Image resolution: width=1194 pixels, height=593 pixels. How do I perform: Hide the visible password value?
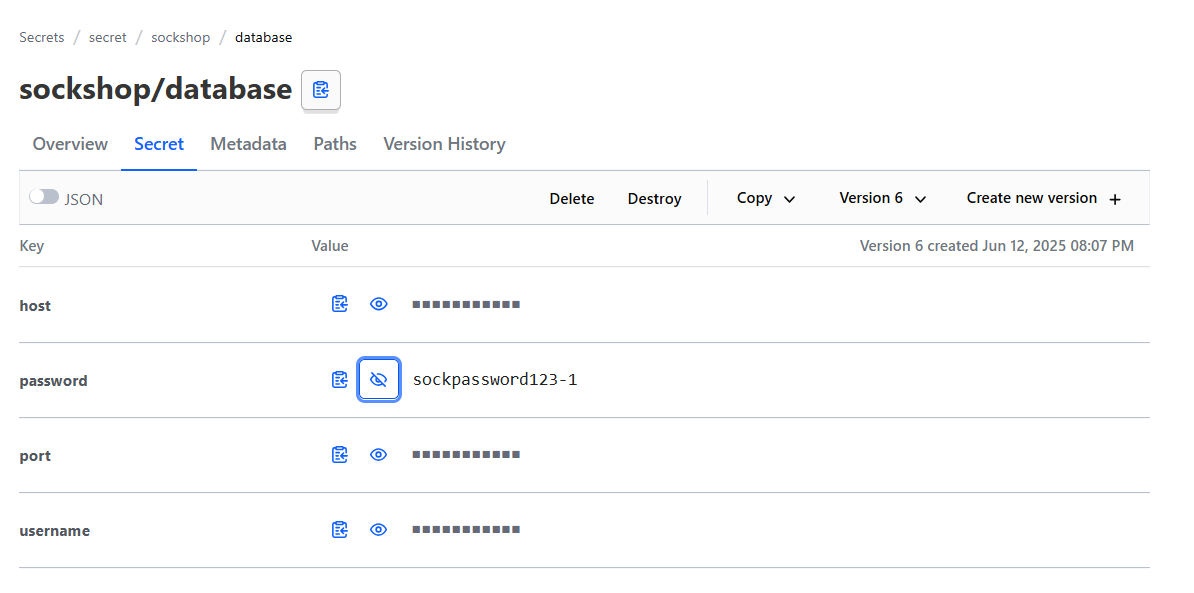click(379, 380)
